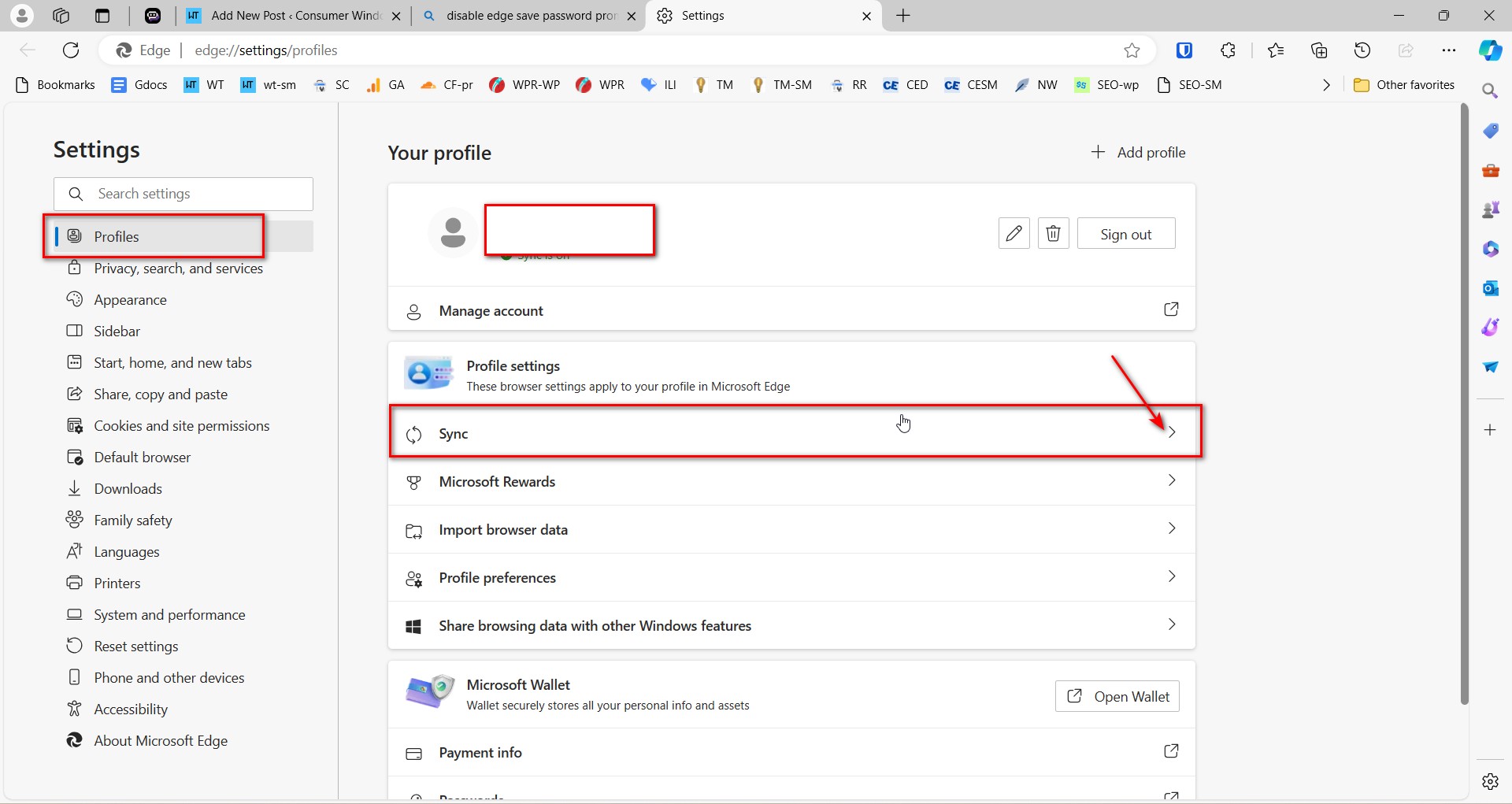This screenshot has width=1512, height=804.
Task: Click the address bar URL
Action: (x=266, y=50)
